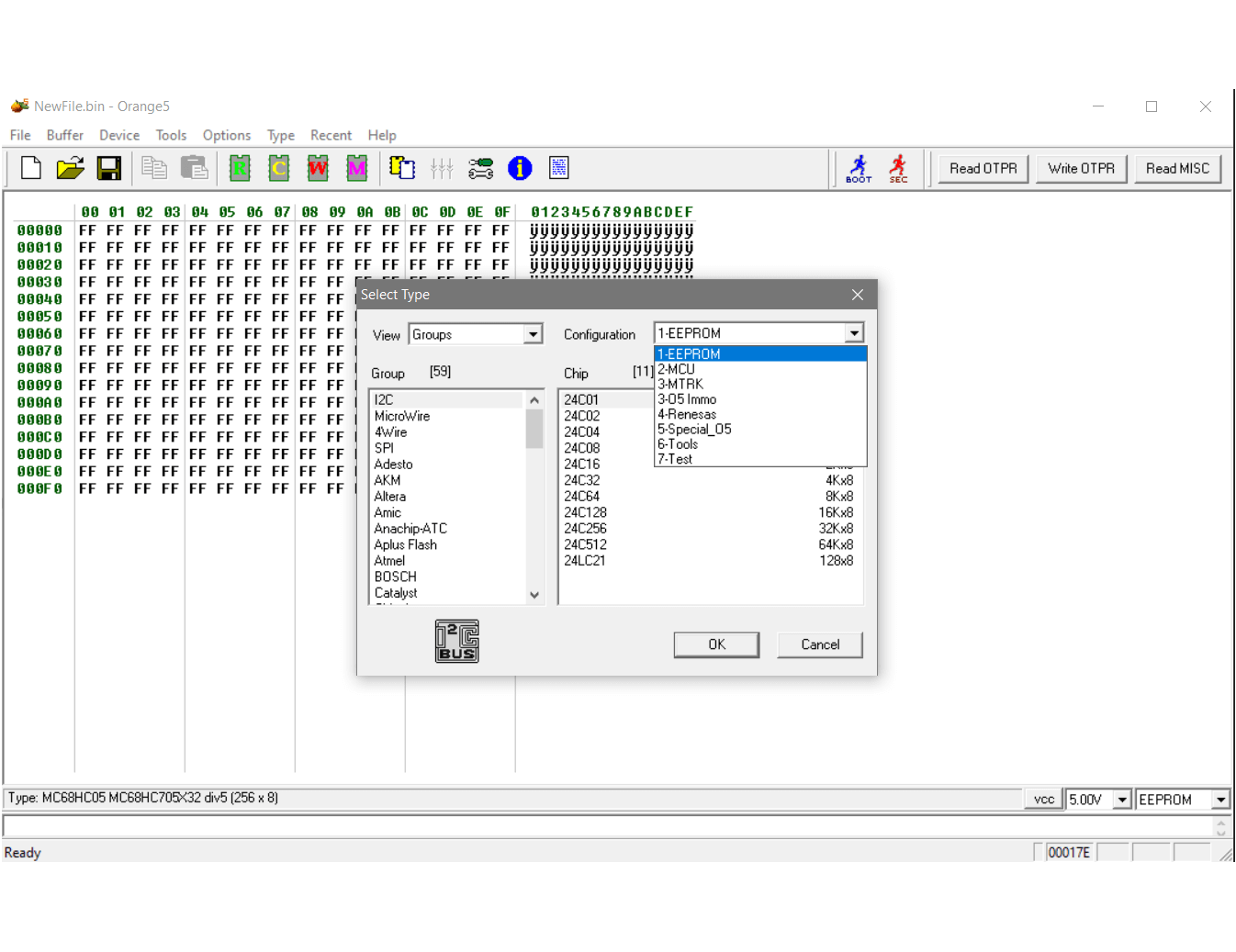
Task: Click the green C compare chip icon
Action: [278, 168]
